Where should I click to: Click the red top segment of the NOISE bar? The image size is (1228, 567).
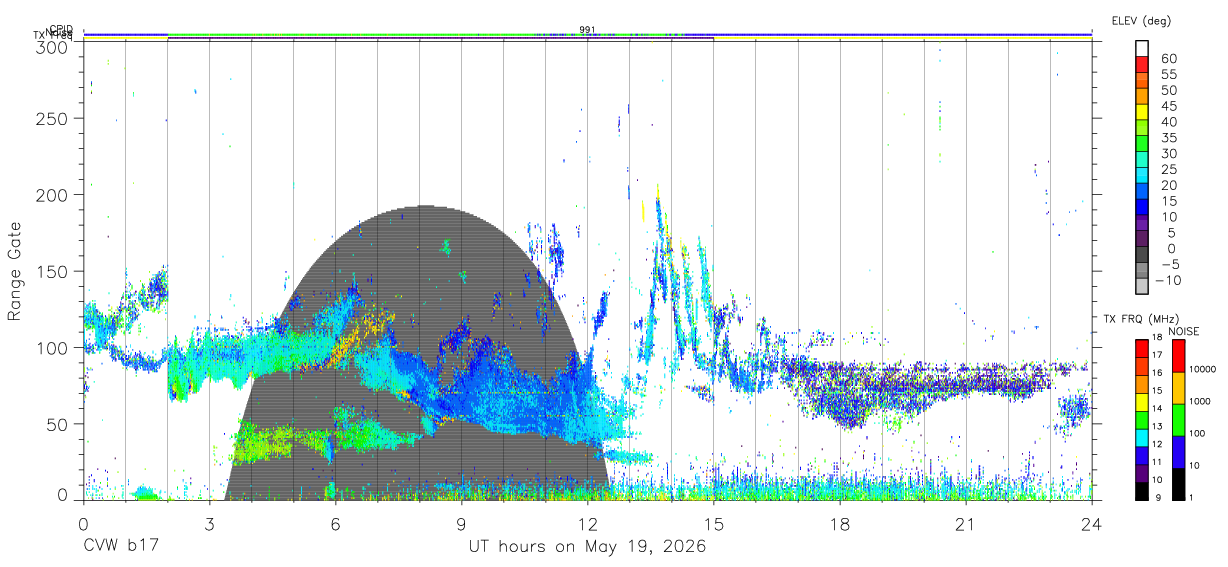click(1178, 356)
